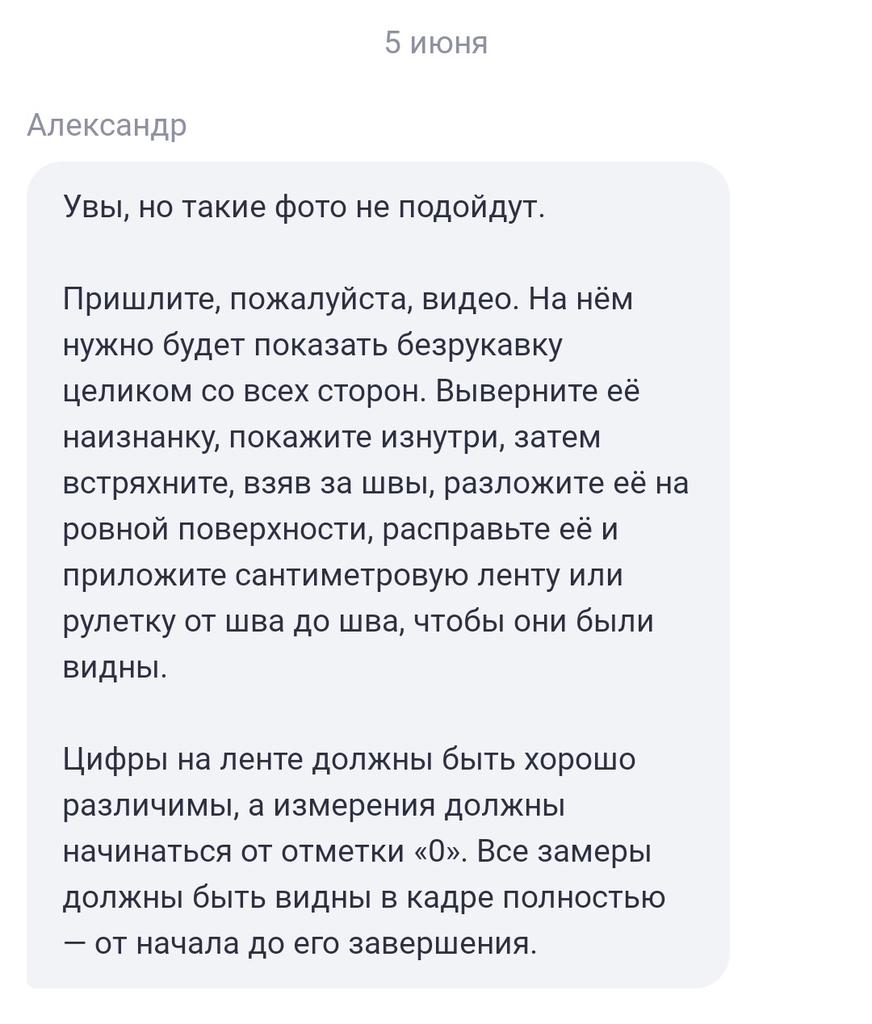Click the word "видны." ending the second paragraph
This screenshot has height=1024, width=872.
pos(114,668)
